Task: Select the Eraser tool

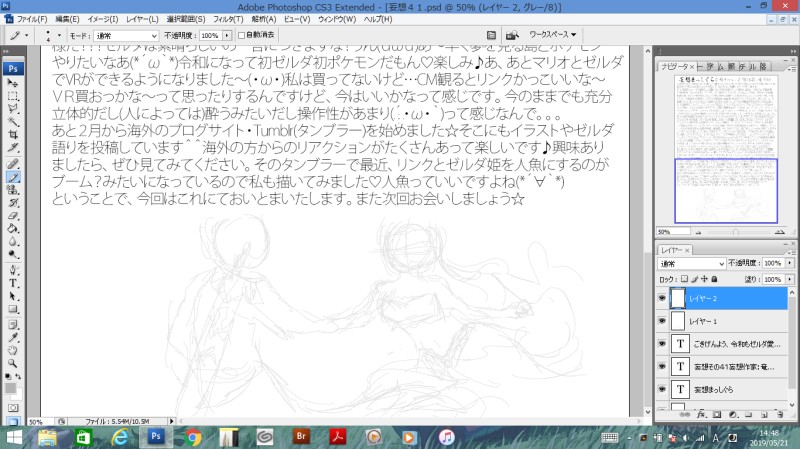Action: click(x=13, y=216)
